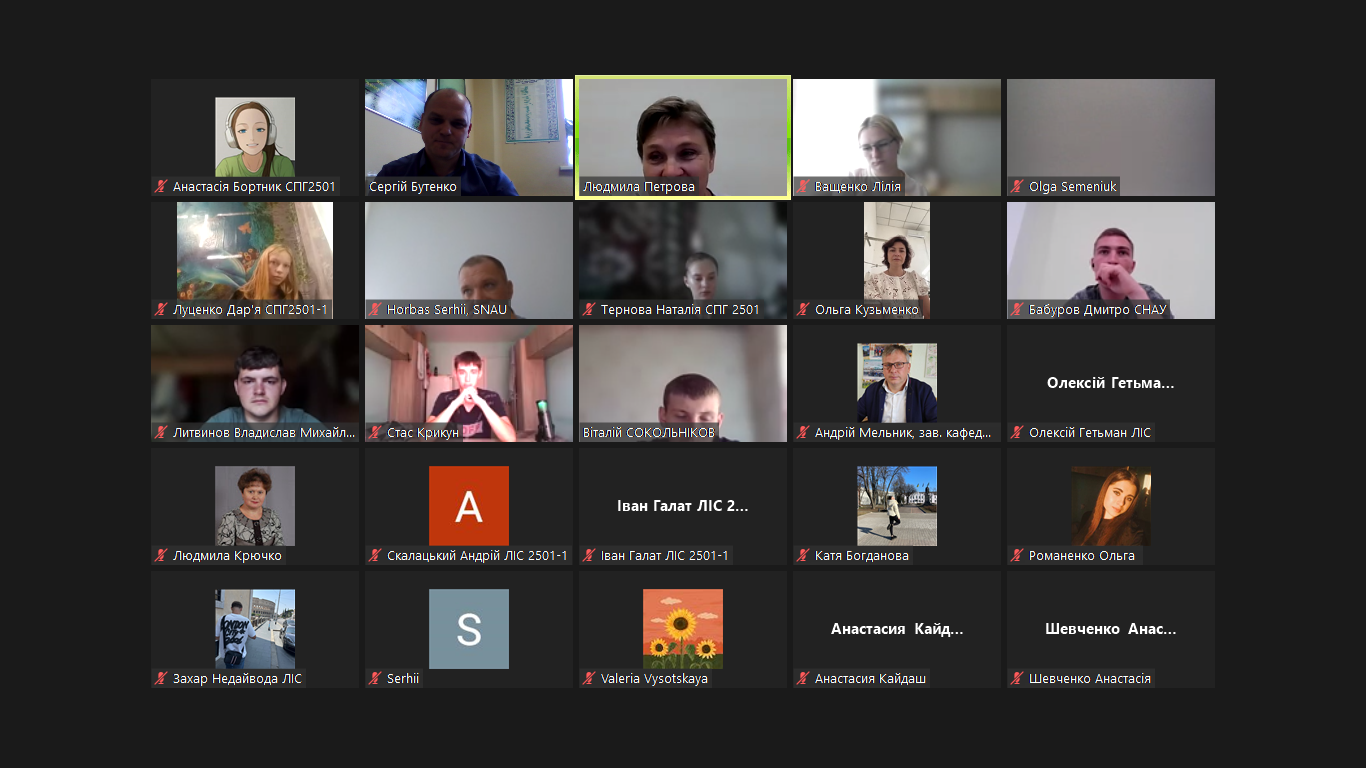The height and width of the screenshot is (768, 1366).
Task: Click the name label 'Стас Крикун'
Action: [x=423, y=433]
